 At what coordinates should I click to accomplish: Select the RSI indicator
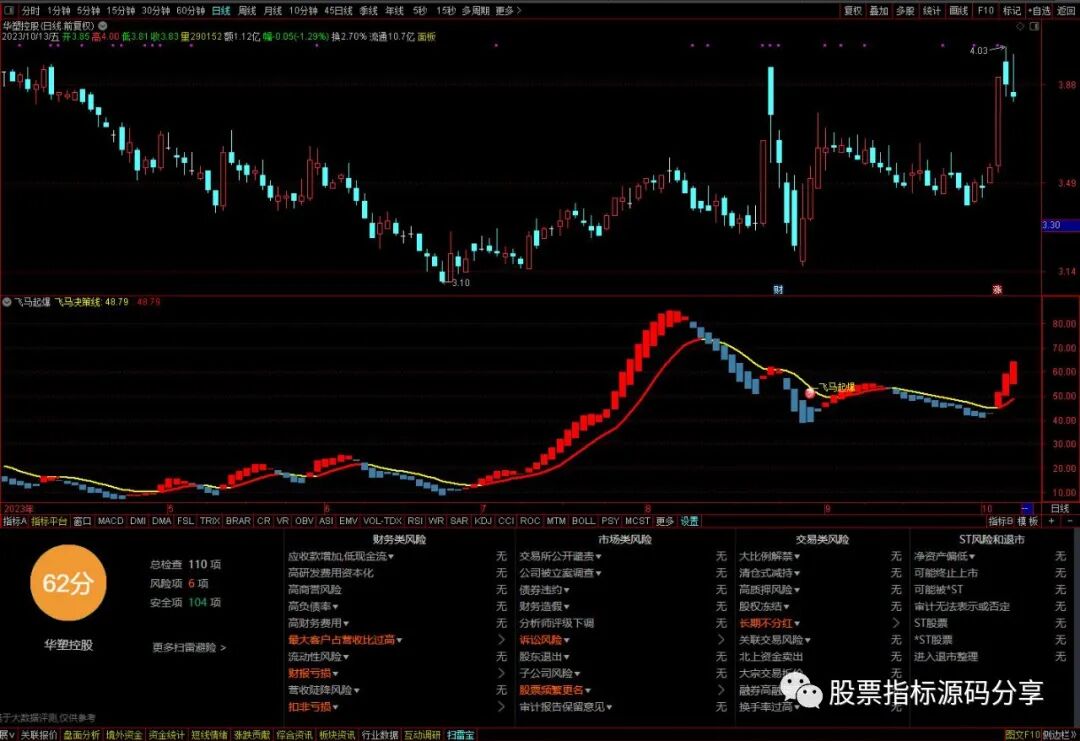[x=415, y=521]
